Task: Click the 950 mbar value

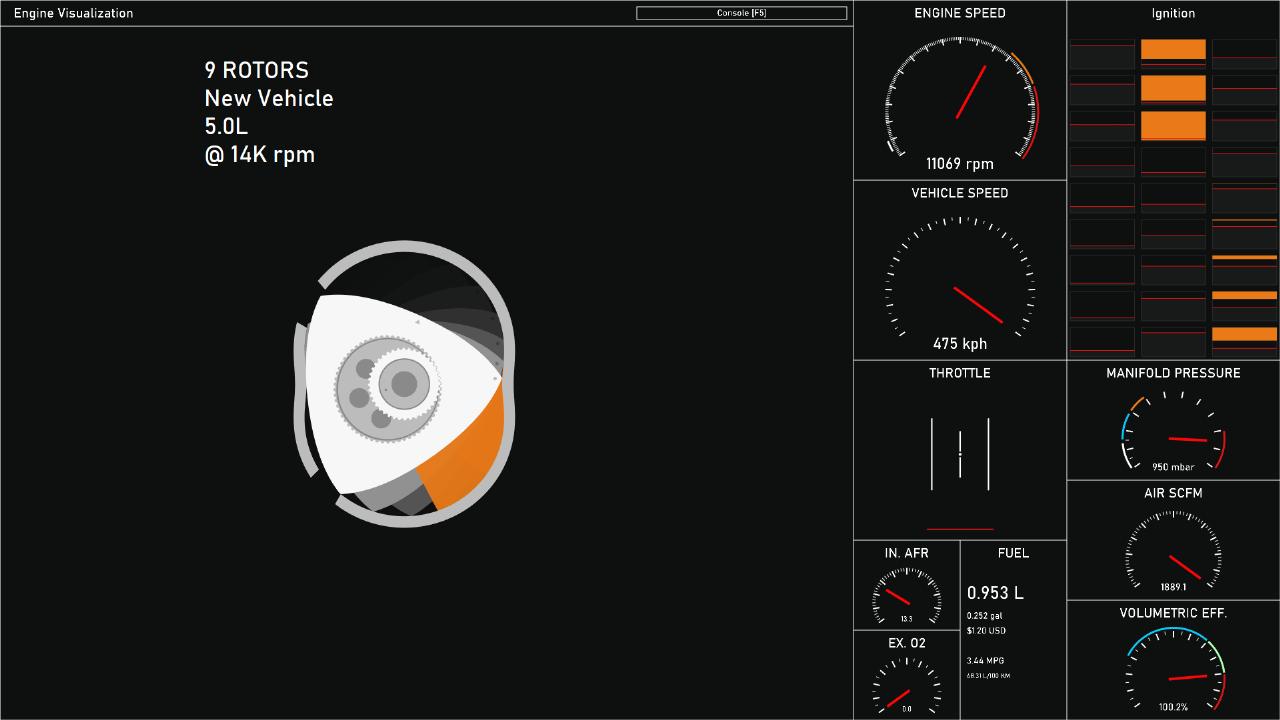Action: coord(1173,467)
